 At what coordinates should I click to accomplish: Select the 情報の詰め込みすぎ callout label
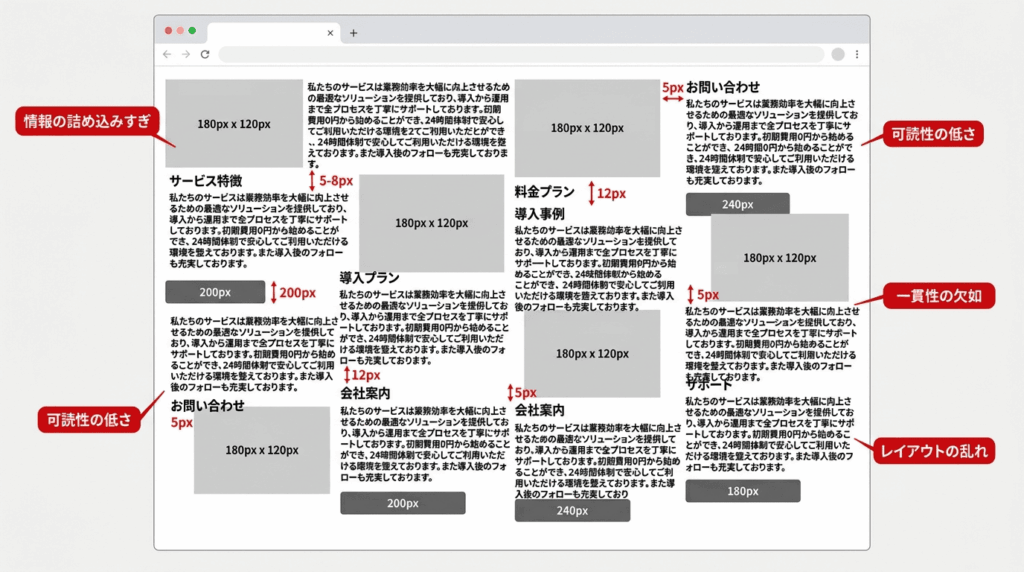pyautogui.click(x=88, y=122)
